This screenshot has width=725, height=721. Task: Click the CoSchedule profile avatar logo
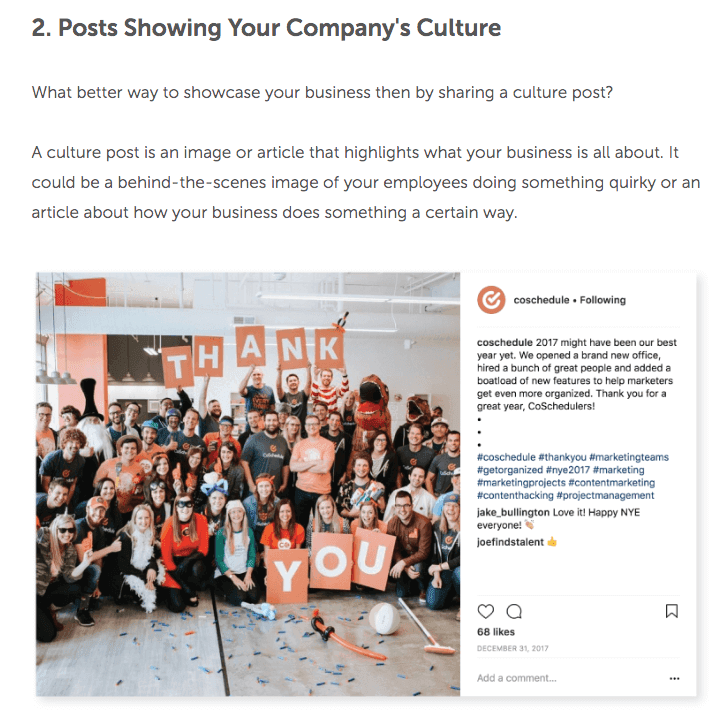491,299
